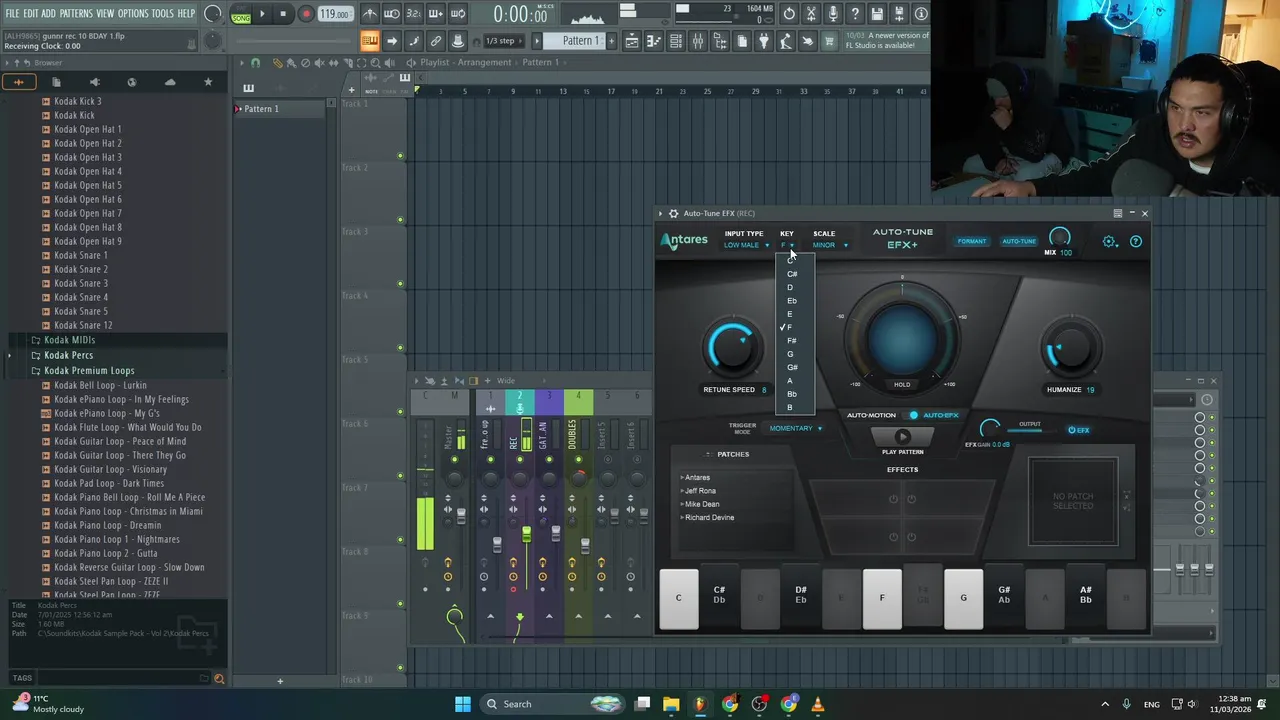Collapse the Kodak Premium Loops folder
Screen dimensions: 1280x720
88,370
